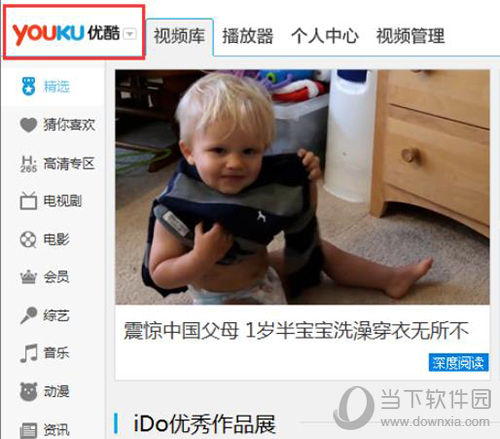The height and width of the screenshot is (439, 500).
Task: Expand the dropdown arrow beside Youku logo
Action: (x=130, y=34)
